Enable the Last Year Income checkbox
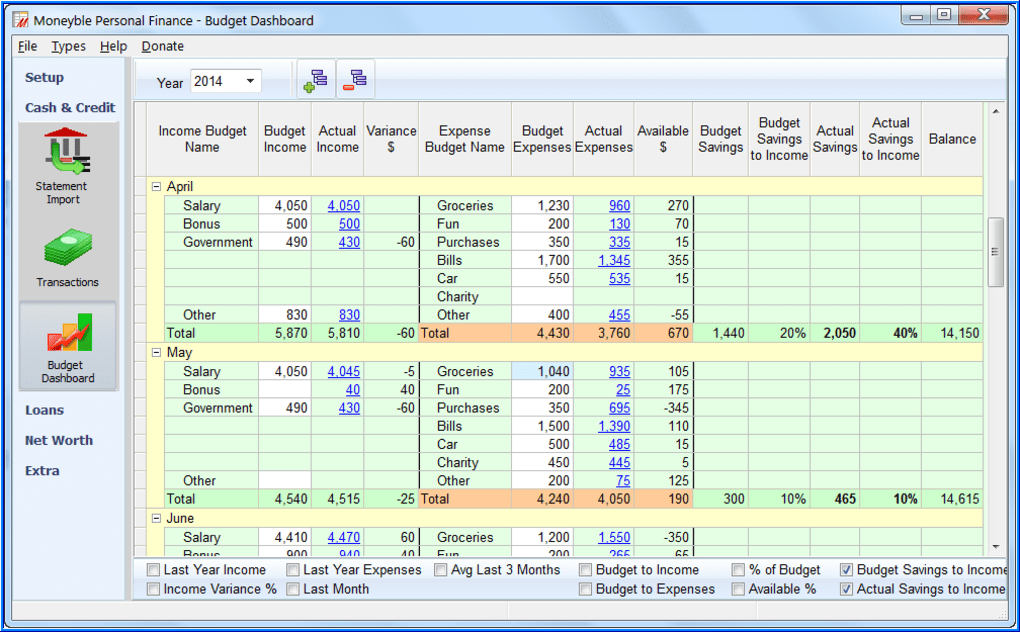This screenshot has width=1020, height=632. click(153, 570)
